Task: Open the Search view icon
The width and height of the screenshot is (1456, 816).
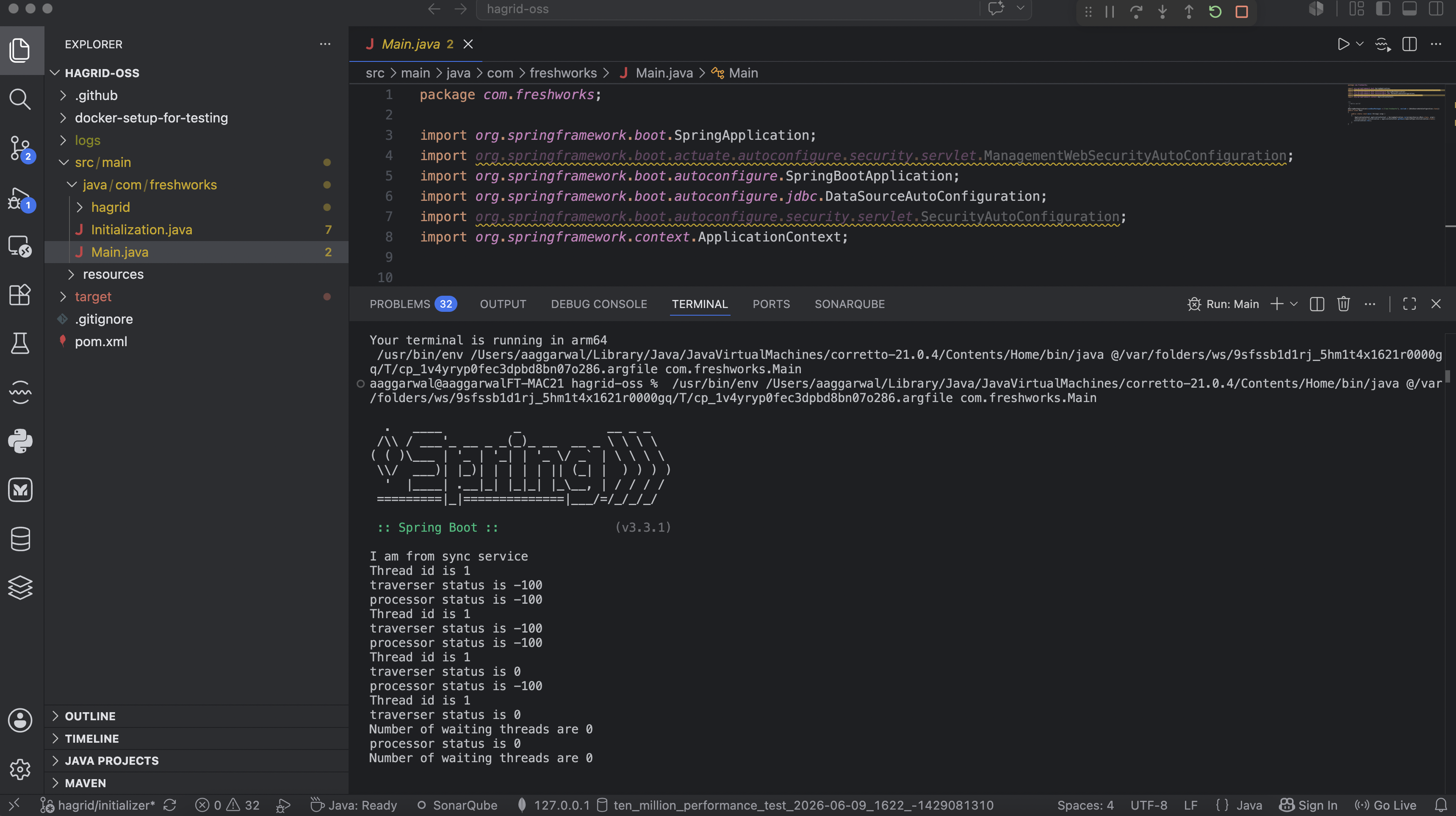Action: pyautogui.click(x=20, y=99)
